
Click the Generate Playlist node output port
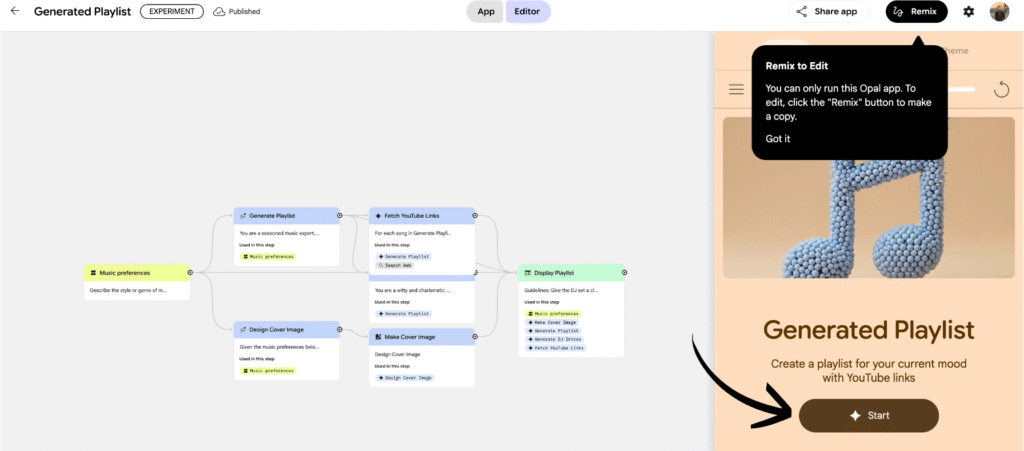click(340, 215)
